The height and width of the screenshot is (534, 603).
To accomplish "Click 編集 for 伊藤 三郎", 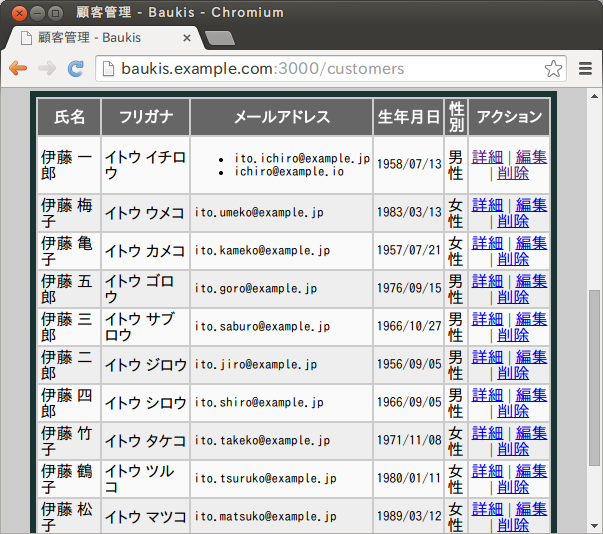I will tap(531, 319).
